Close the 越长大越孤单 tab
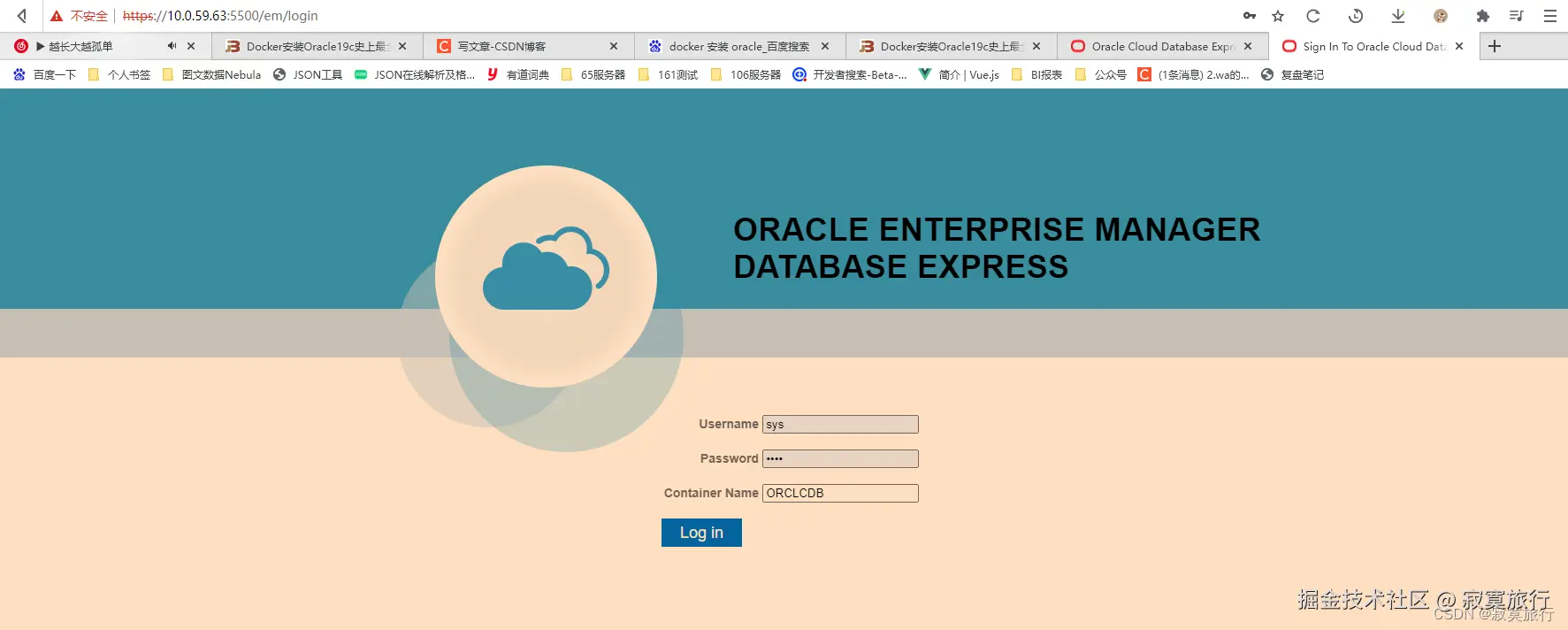This screenshot has width=1568, height=630. tap(191, 46)
